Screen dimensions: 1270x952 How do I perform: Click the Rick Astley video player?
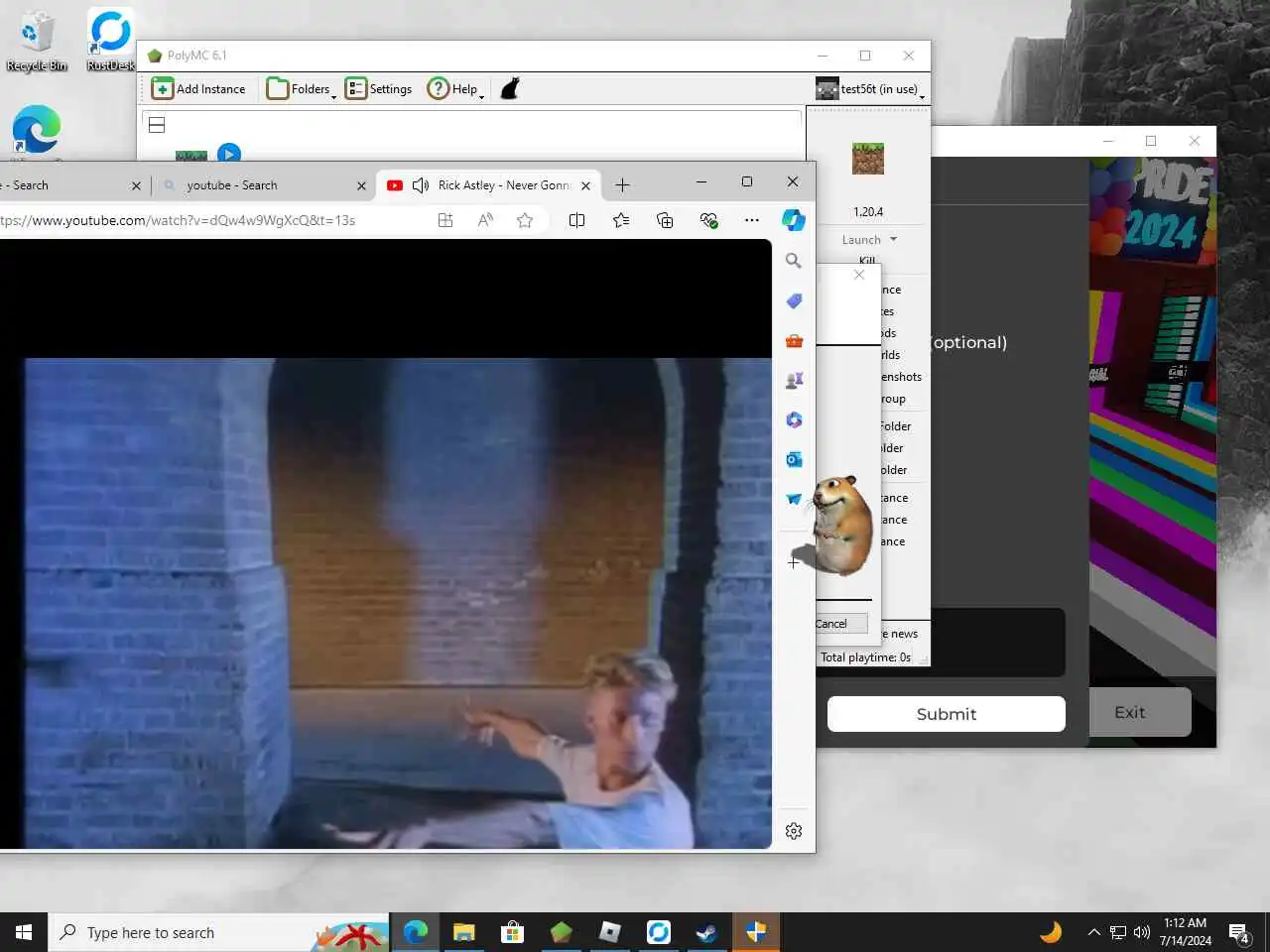coord(386,543)
